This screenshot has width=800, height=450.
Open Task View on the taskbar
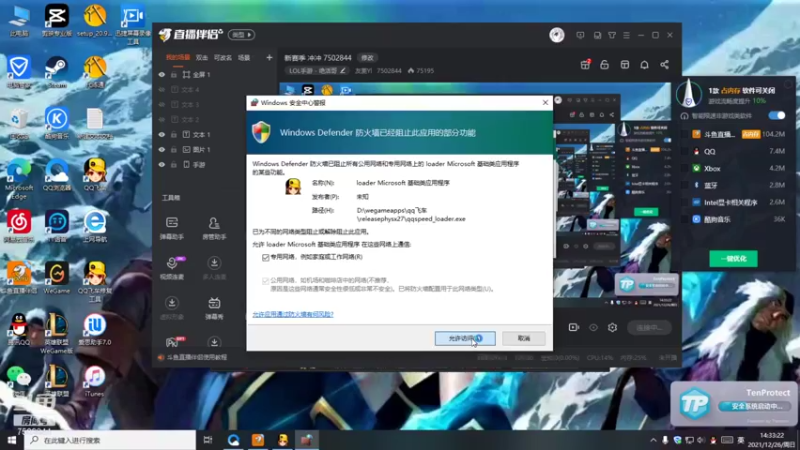pyautogui.click(x=208, y=440)
